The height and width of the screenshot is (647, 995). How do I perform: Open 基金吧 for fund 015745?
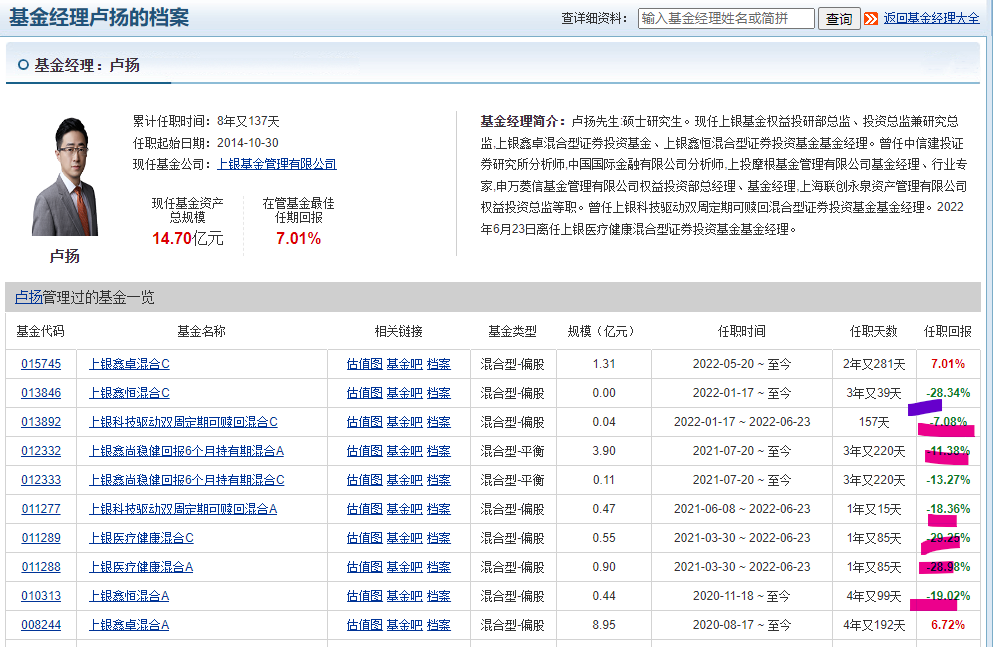click(405, 364)
